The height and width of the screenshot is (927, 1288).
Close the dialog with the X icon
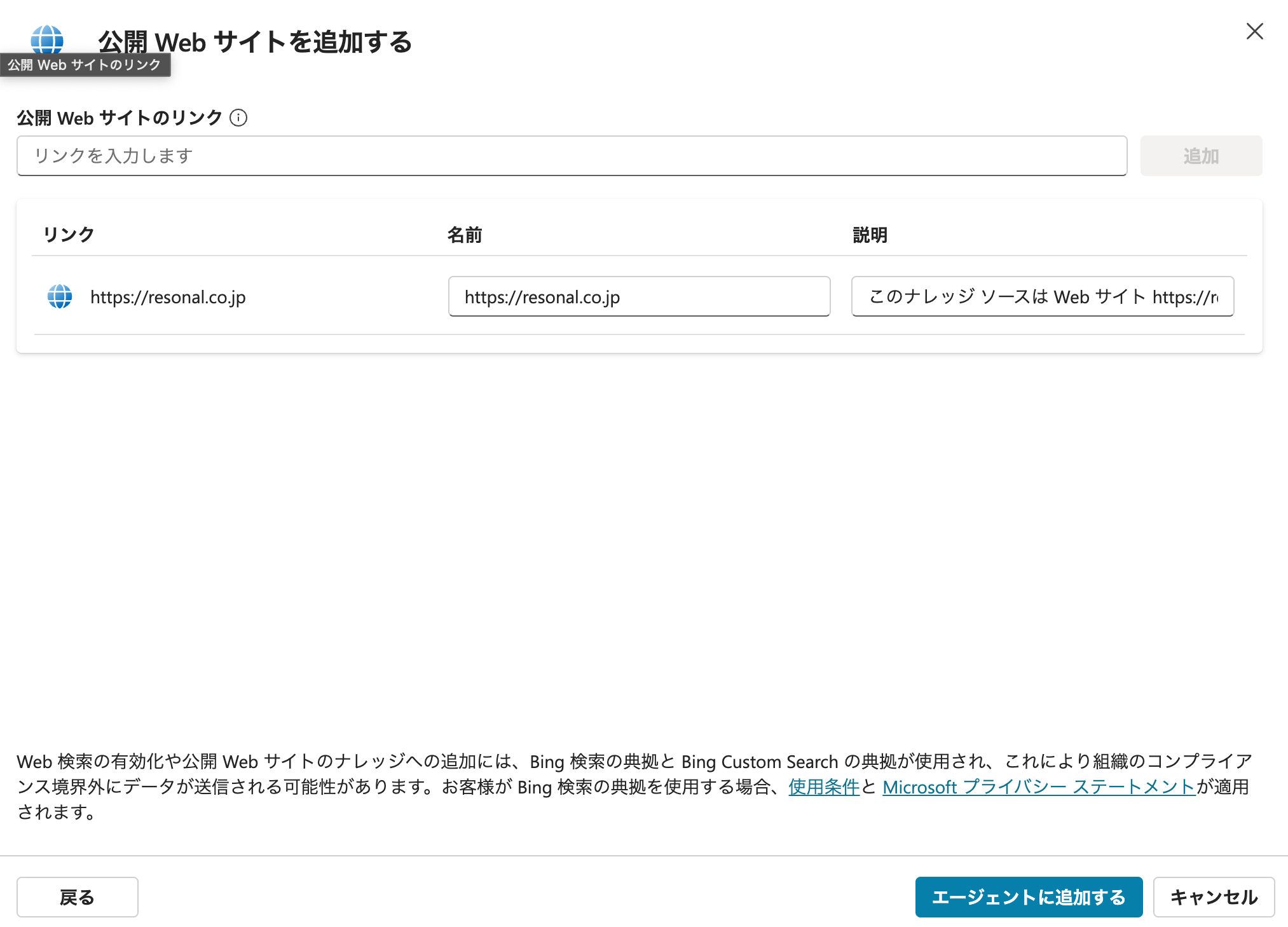1254,31
